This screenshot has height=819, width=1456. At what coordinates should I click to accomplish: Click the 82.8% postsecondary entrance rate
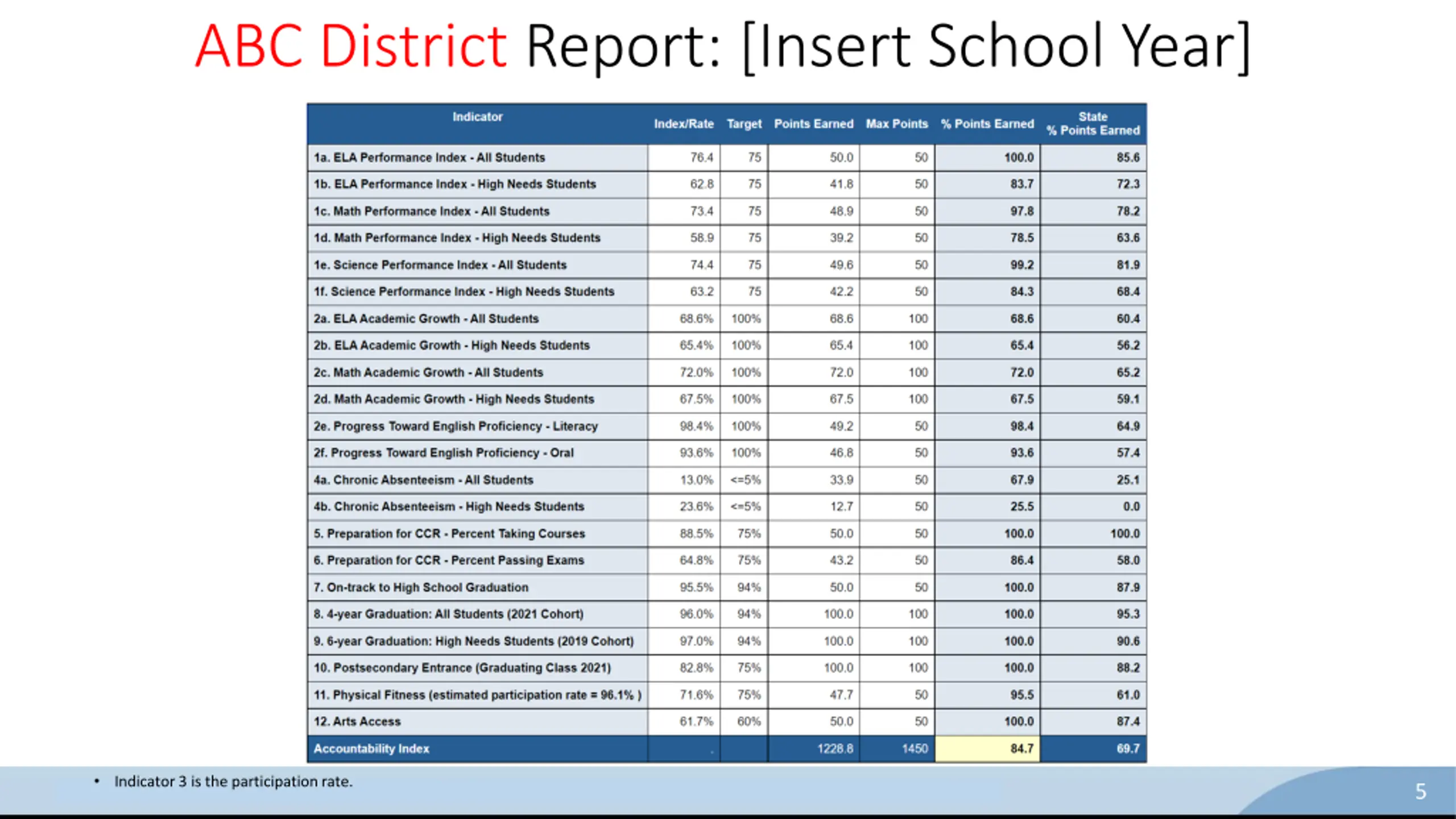click(x=697, y=668)
